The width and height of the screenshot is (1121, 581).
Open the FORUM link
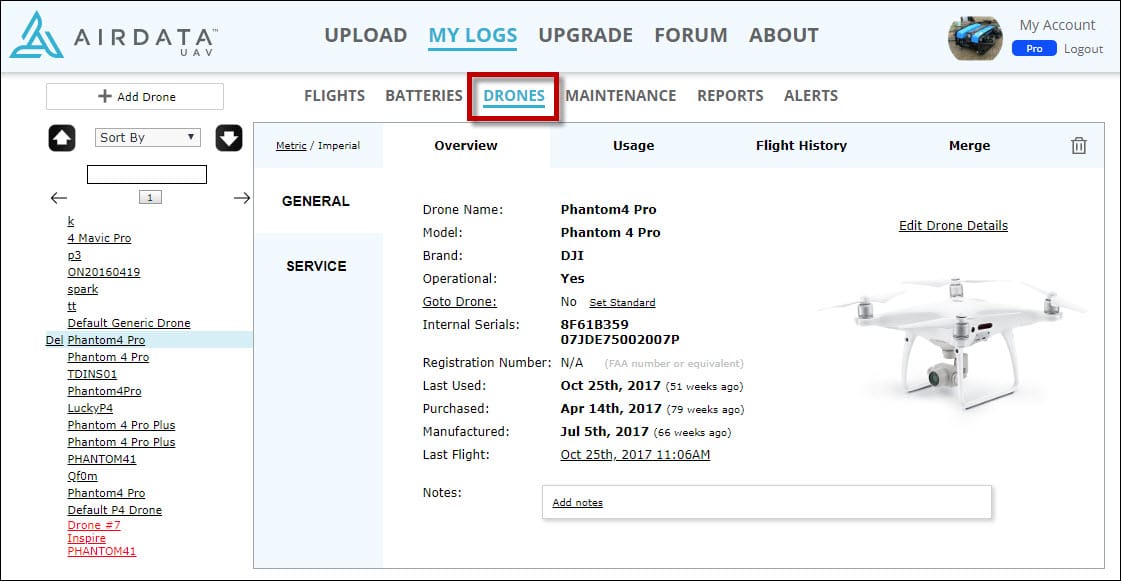click(691, 35)
